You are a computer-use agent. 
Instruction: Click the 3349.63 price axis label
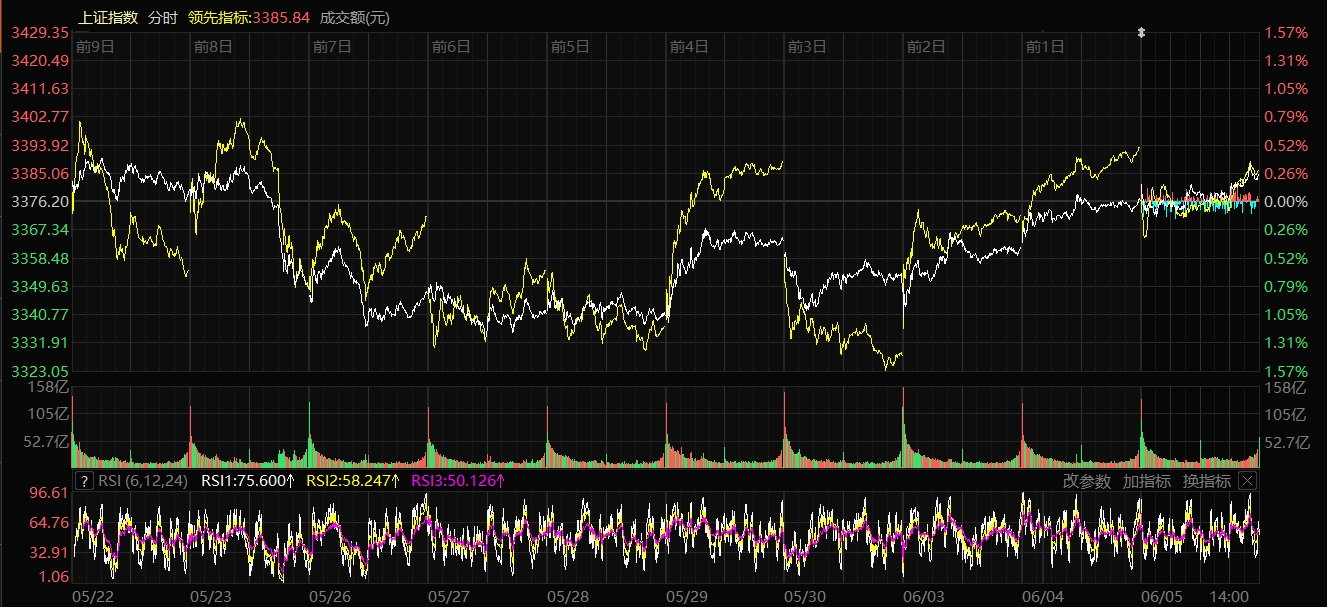click(x=40, y=286)
